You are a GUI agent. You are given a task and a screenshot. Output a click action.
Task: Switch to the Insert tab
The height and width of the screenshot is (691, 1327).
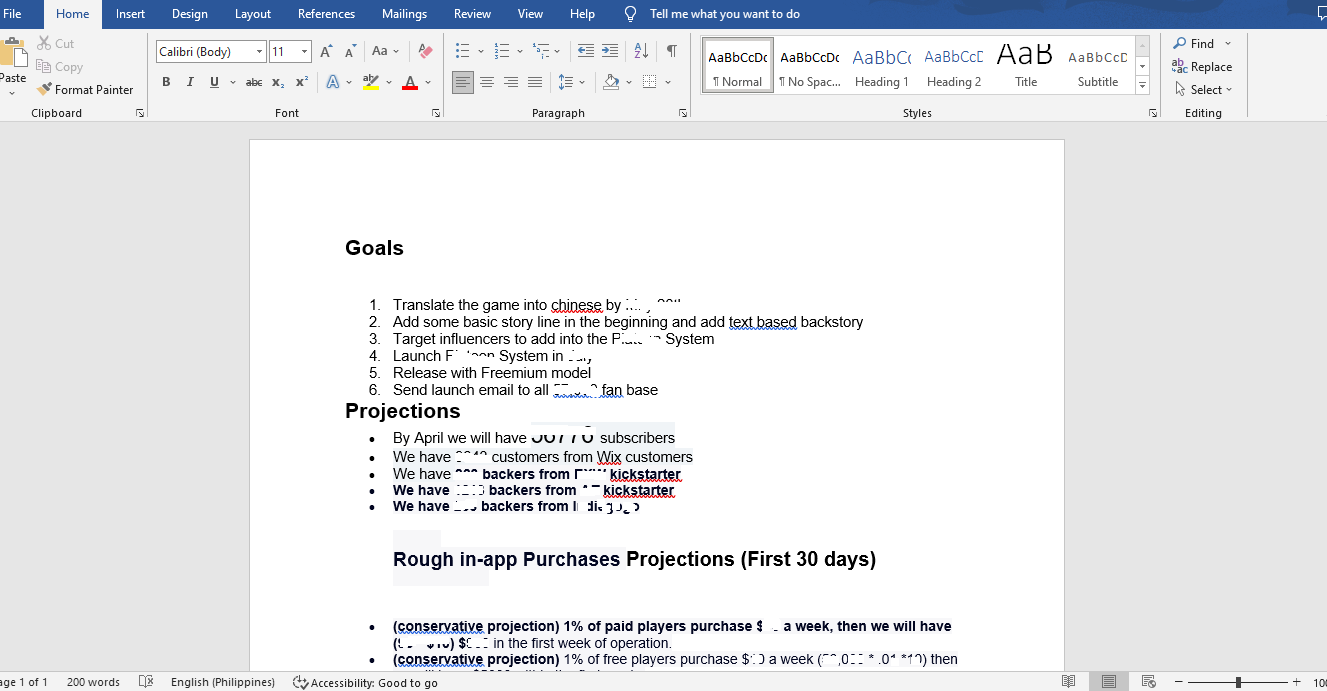point(130,14)
